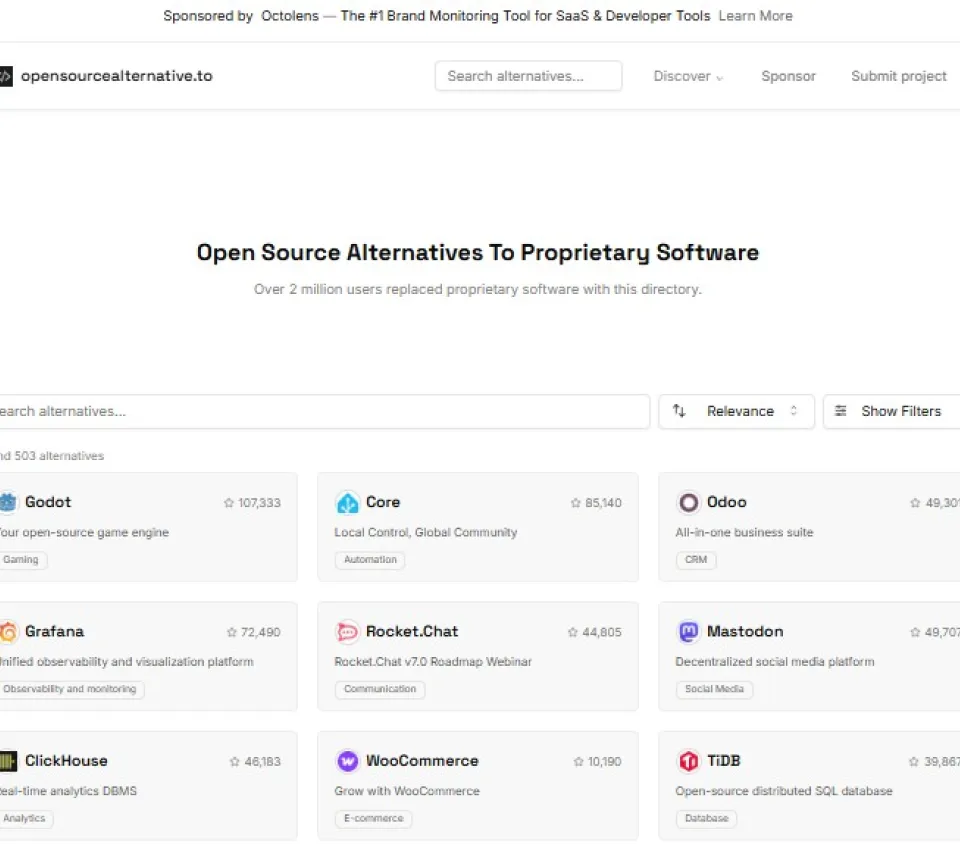960x854 pixels.
Task: Open the Grafana logo icon
Action: pos(7,632)
